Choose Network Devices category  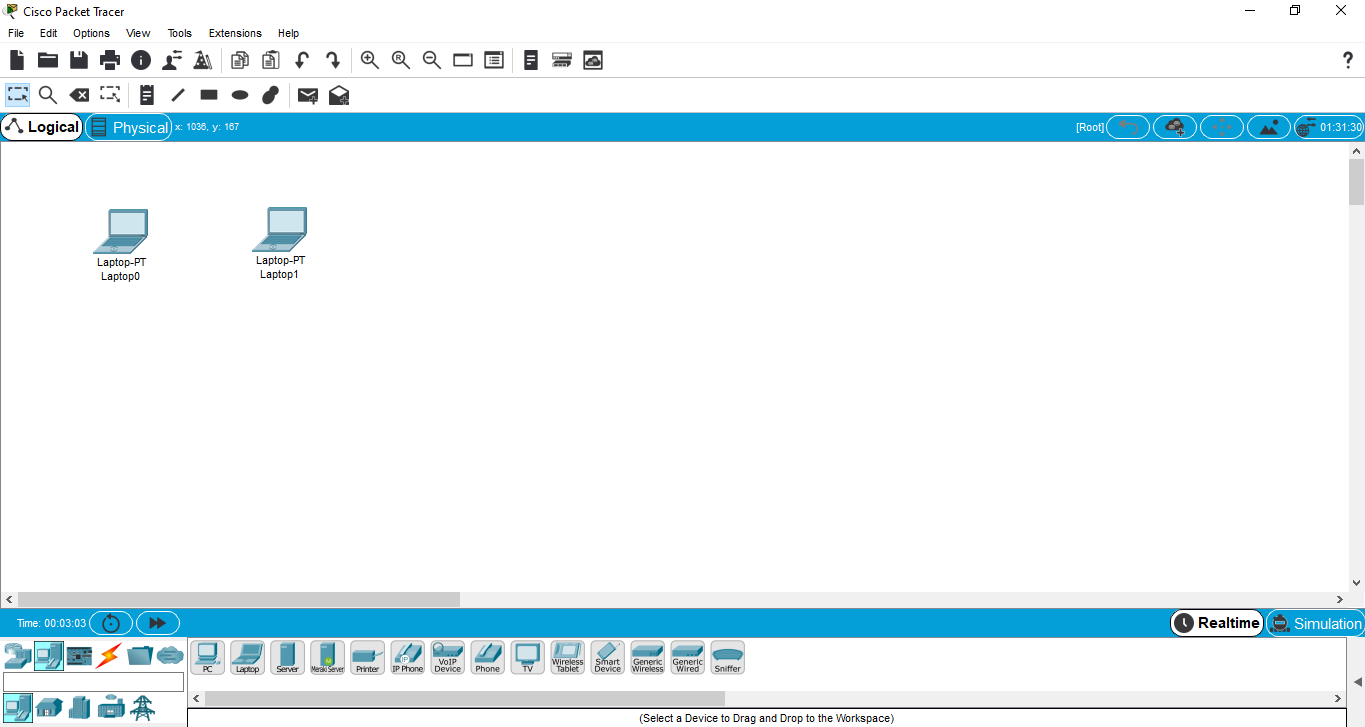pyautogui.click(x=18, y=656)
